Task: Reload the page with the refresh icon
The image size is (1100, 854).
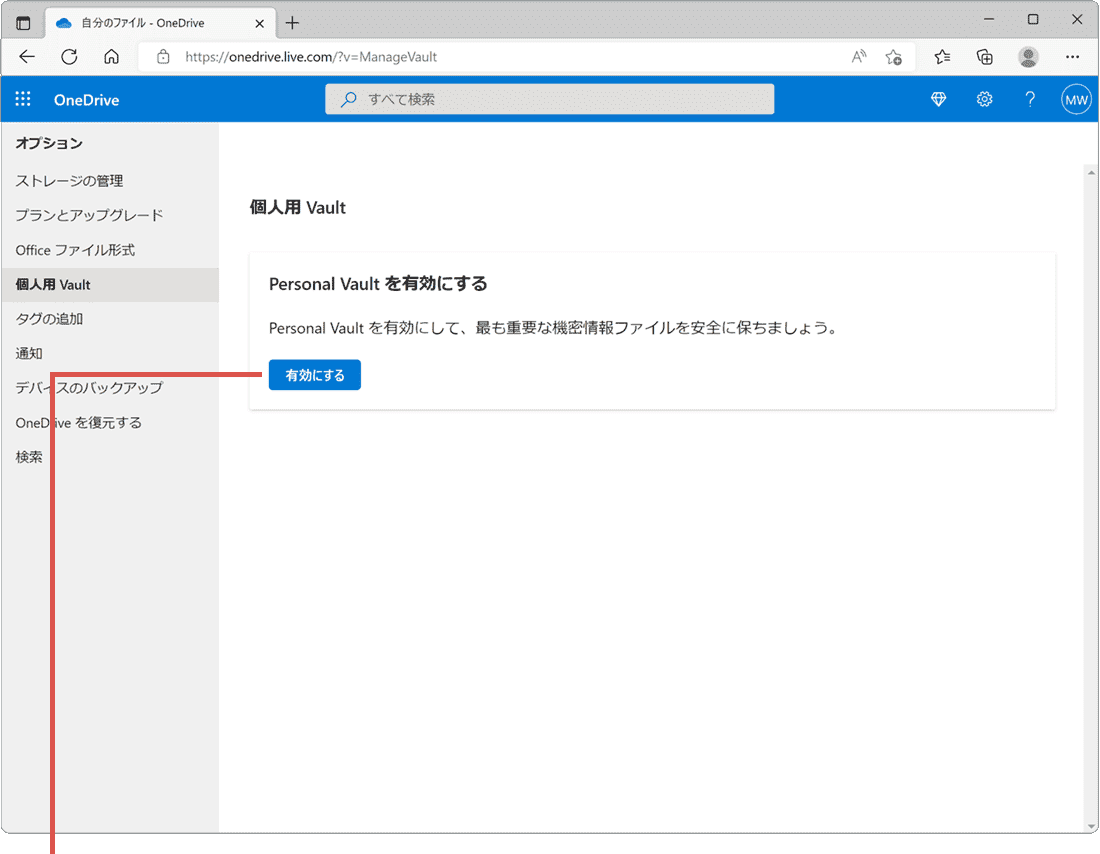Action: tap(69, 57)
